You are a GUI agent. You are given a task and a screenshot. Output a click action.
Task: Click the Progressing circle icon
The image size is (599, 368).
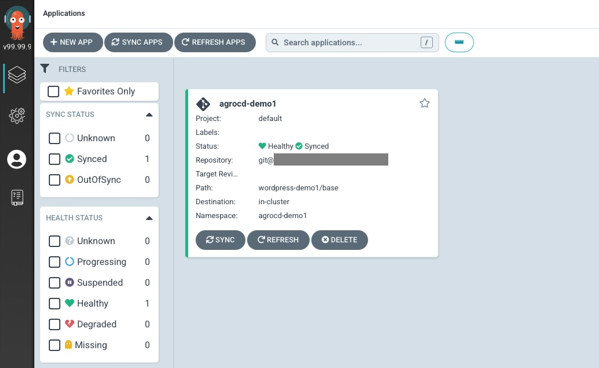(x=70, y=261)
